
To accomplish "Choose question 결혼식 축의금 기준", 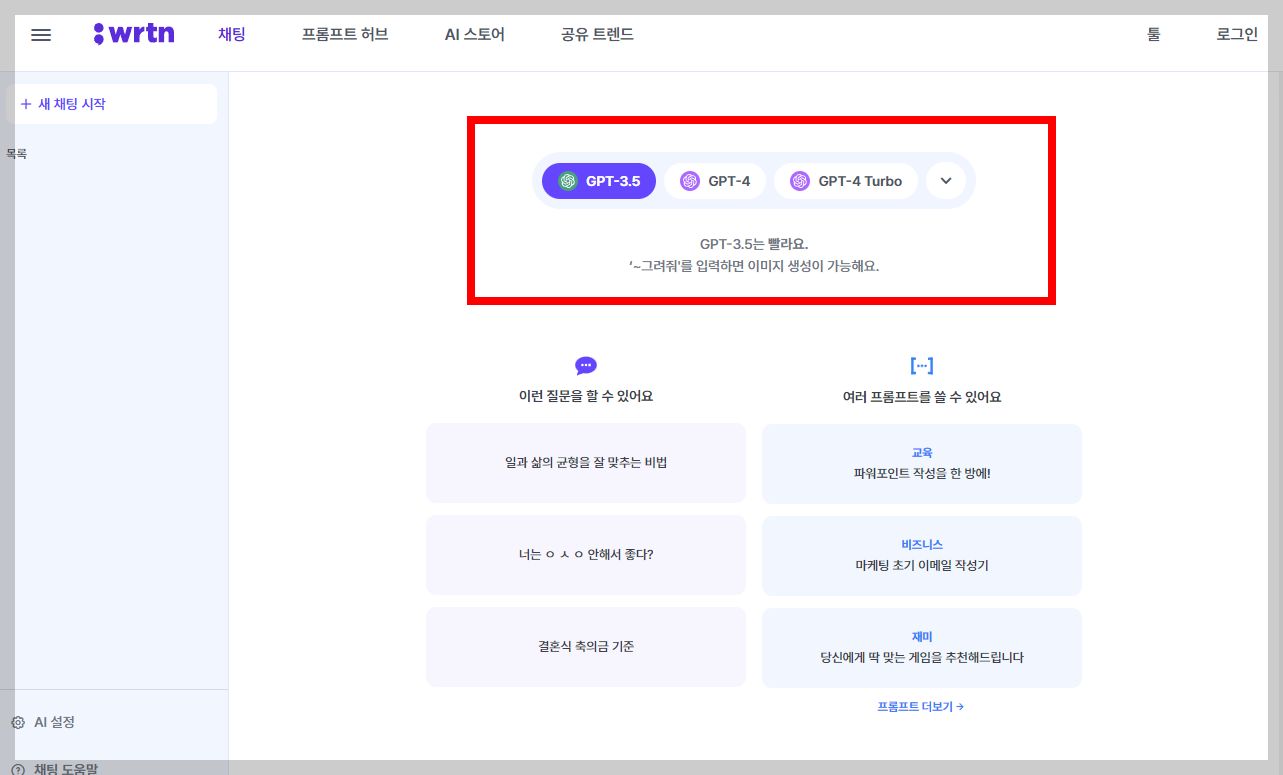I will [x=586, y=647].
